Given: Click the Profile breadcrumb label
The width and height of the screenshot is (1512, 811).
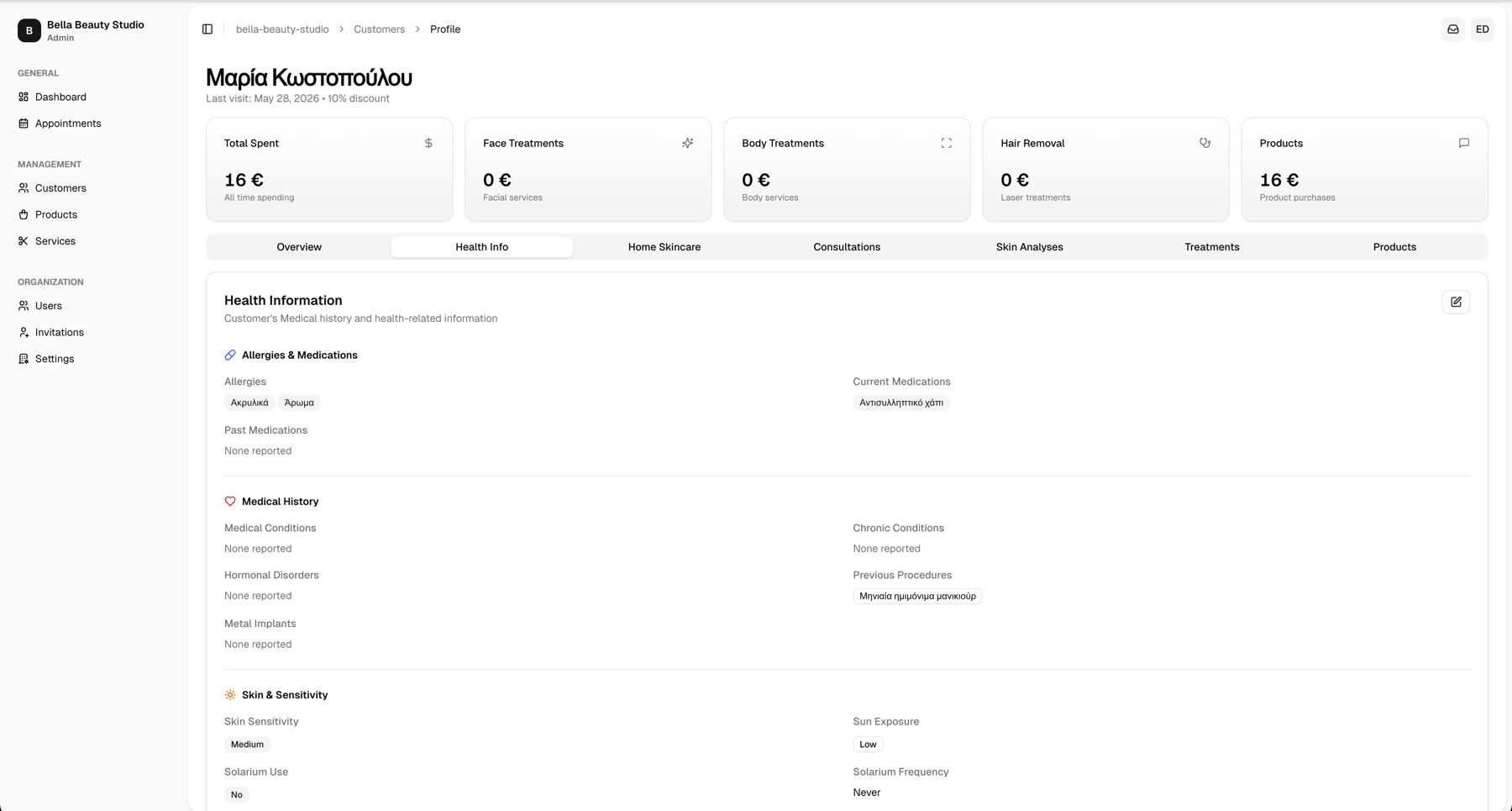Looking at the screenshot, I should 445,29.
